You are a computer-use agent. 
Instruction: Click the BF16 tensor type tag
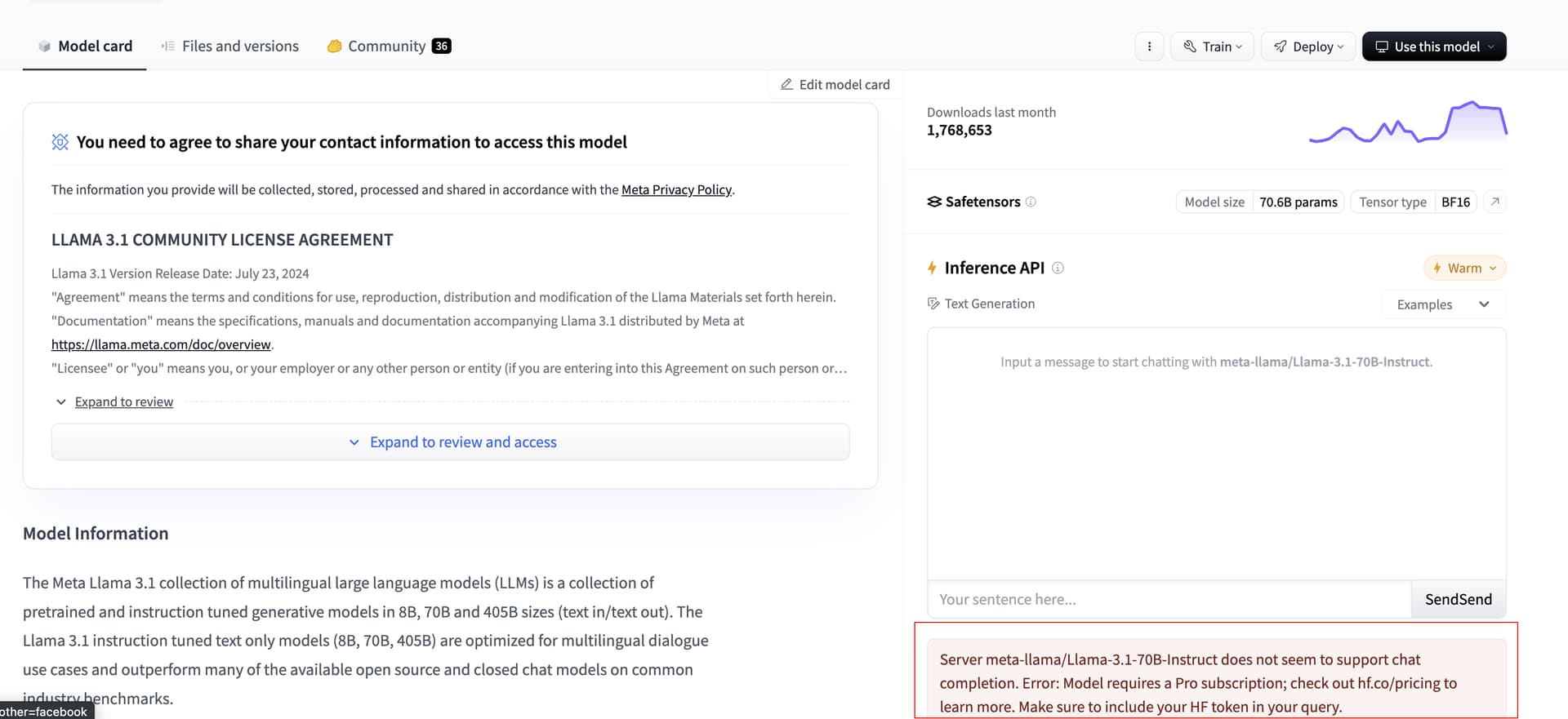click(1455, 202)
